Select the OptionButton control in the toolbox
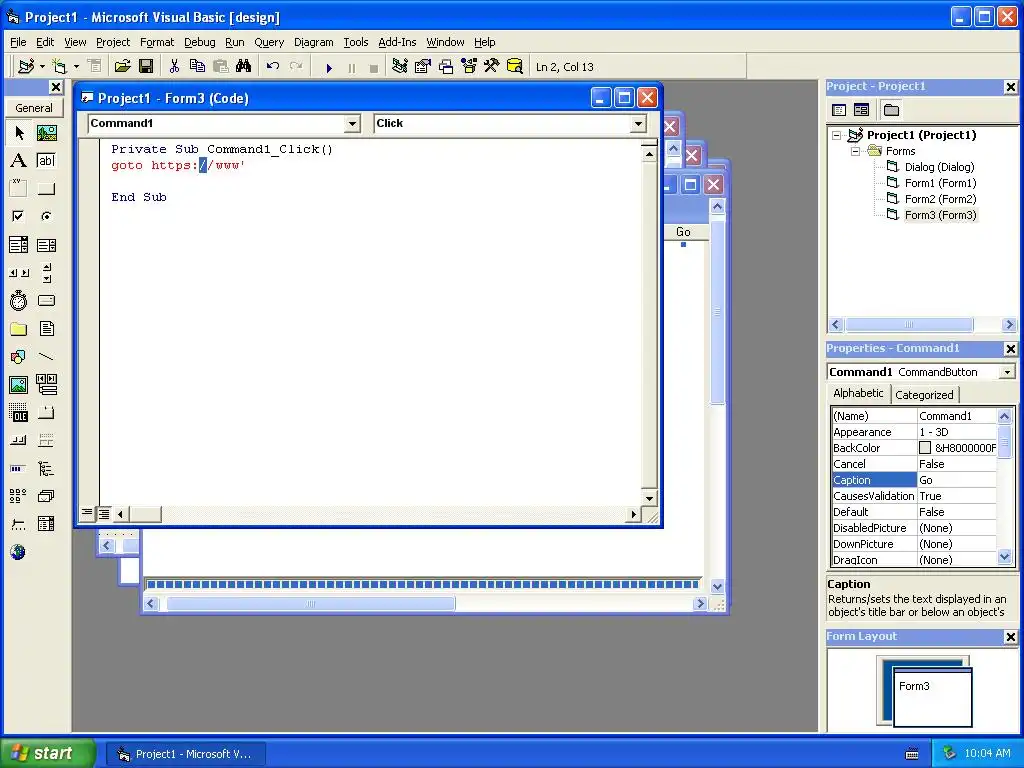The height and width of the screenshot is (768, 1024). coord(46,216)
